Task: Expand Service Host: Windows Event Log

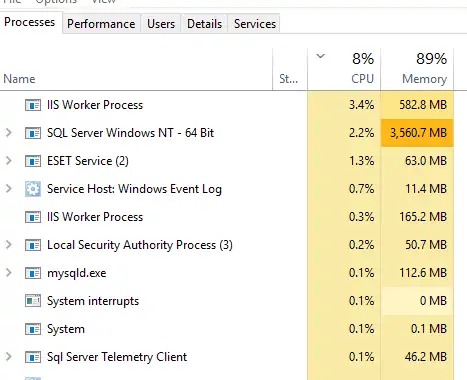Action: (9, 189)
